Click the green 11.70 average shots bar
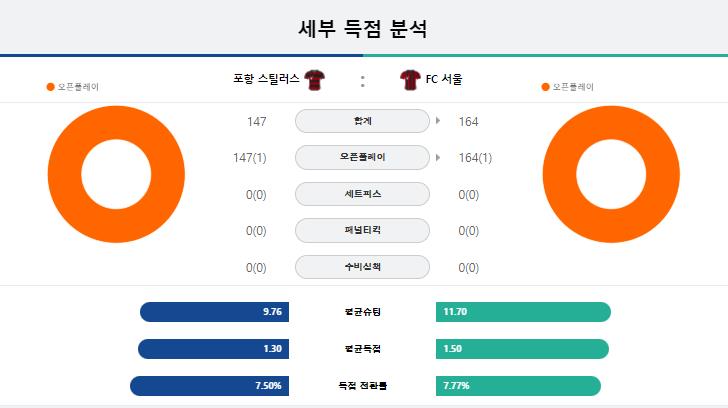The image size is (728, 408). pyautogui.click(x=523, y=312)
